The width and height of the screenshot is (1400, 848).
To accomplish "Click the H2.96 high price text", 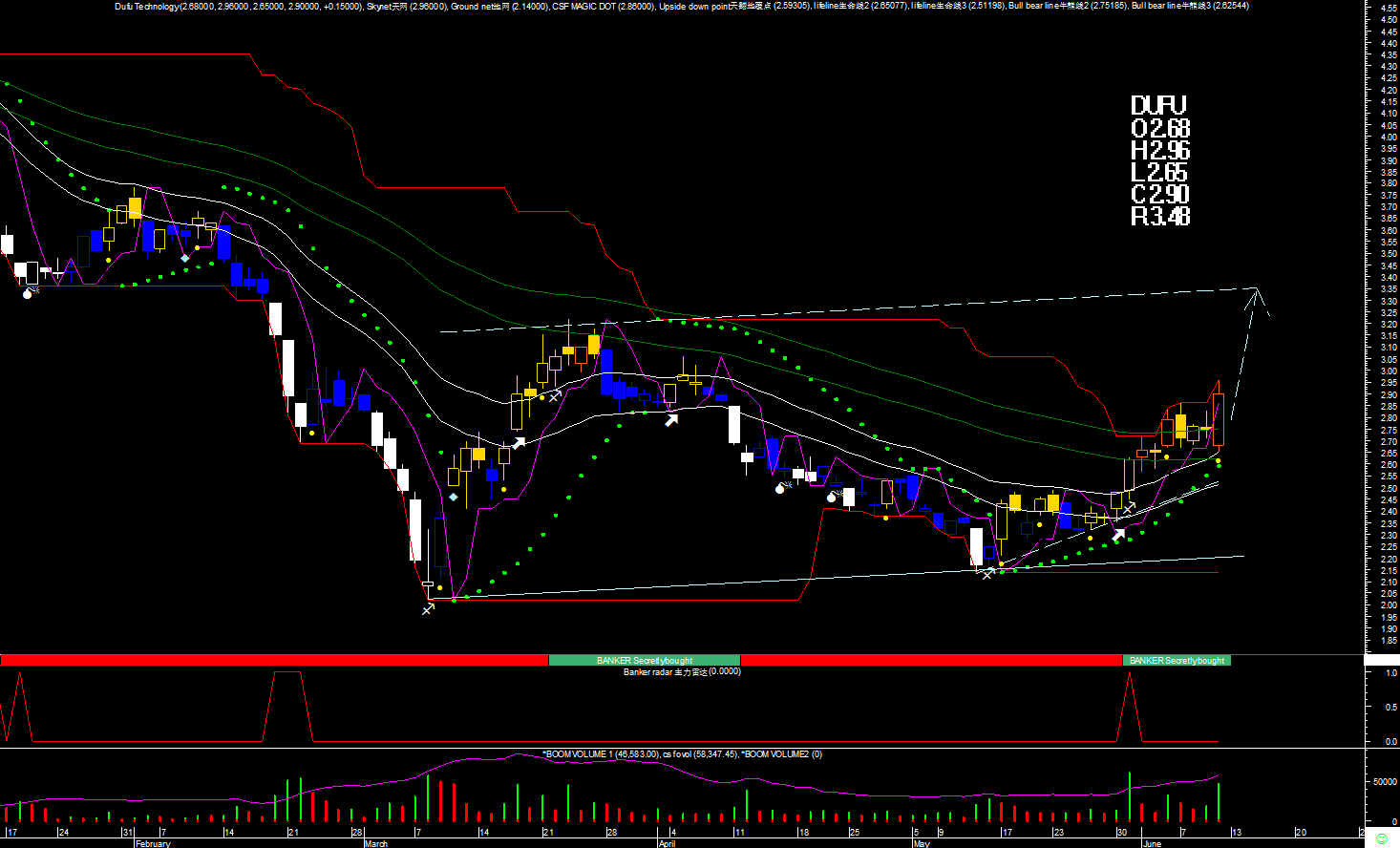I will [x=1160, y=150].
